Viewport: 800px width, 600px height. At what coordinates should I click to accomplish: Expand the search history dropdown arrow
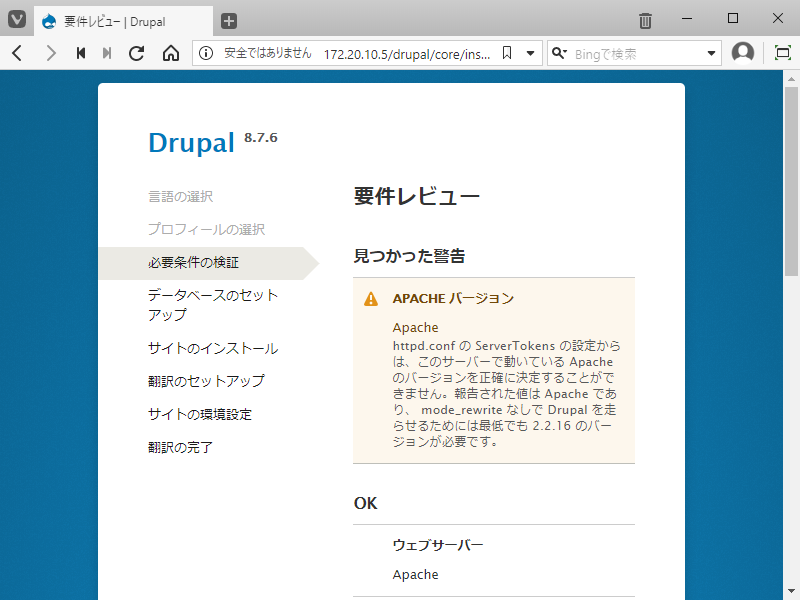click(x=711, y=53)
